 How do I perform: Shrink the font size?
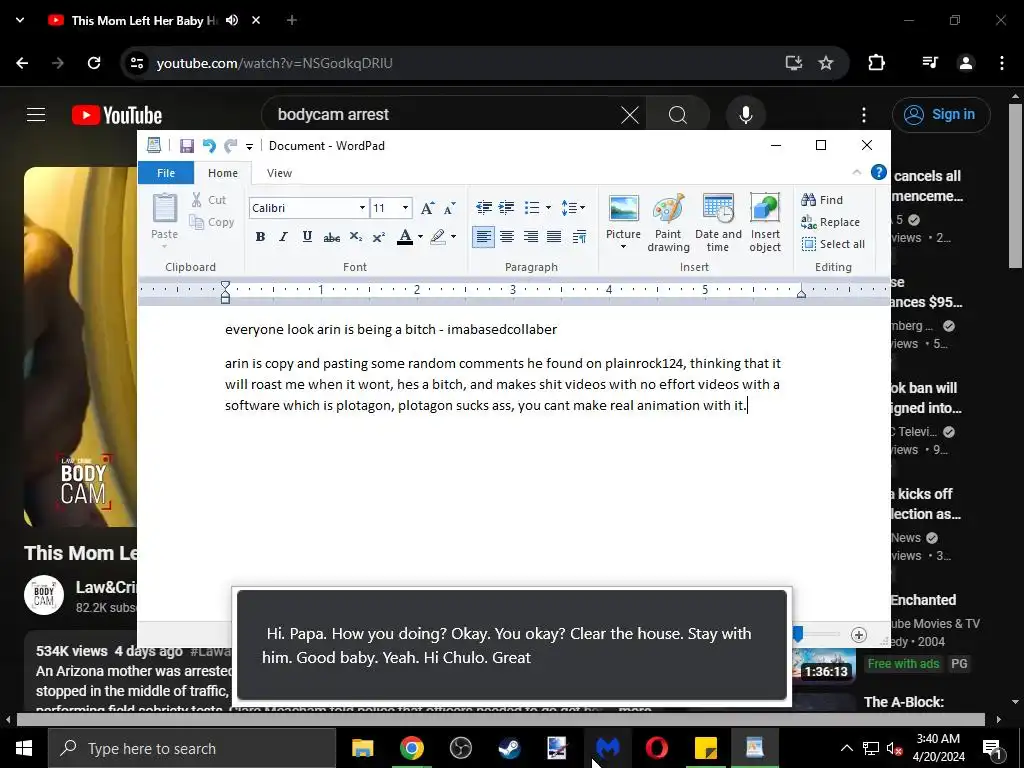(x=449, y=208)
